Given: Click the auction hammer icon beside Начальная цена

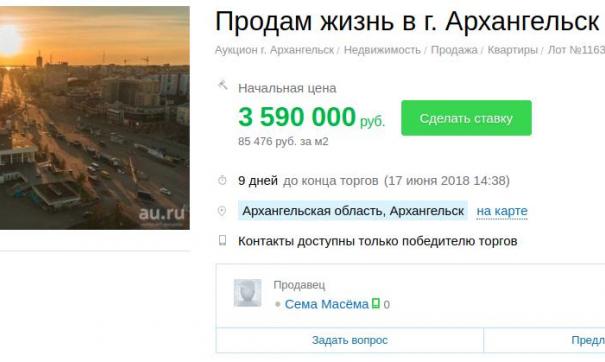Looking at the screenshot, I should tap(223, 85).
